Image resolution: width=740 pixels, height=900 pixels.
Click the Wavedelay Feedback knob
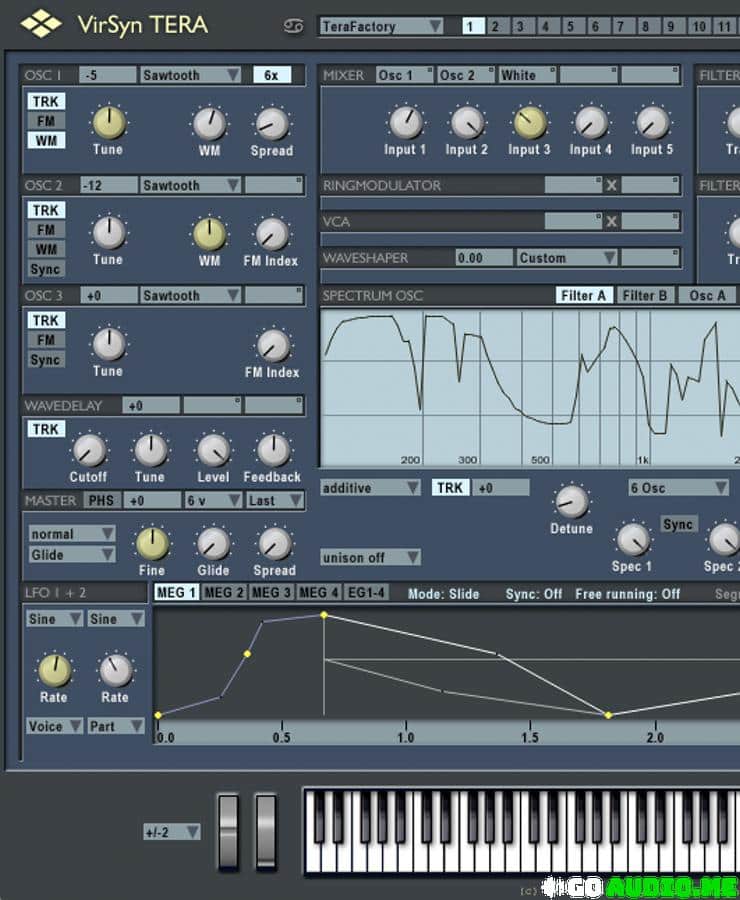click(x=273, y=450)
